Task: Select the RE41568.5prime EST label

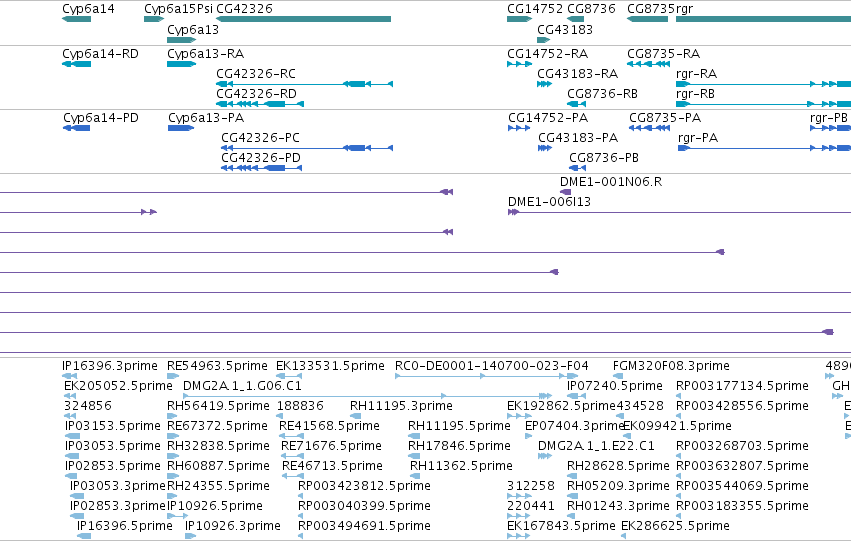Action: (x=329, y=426)
